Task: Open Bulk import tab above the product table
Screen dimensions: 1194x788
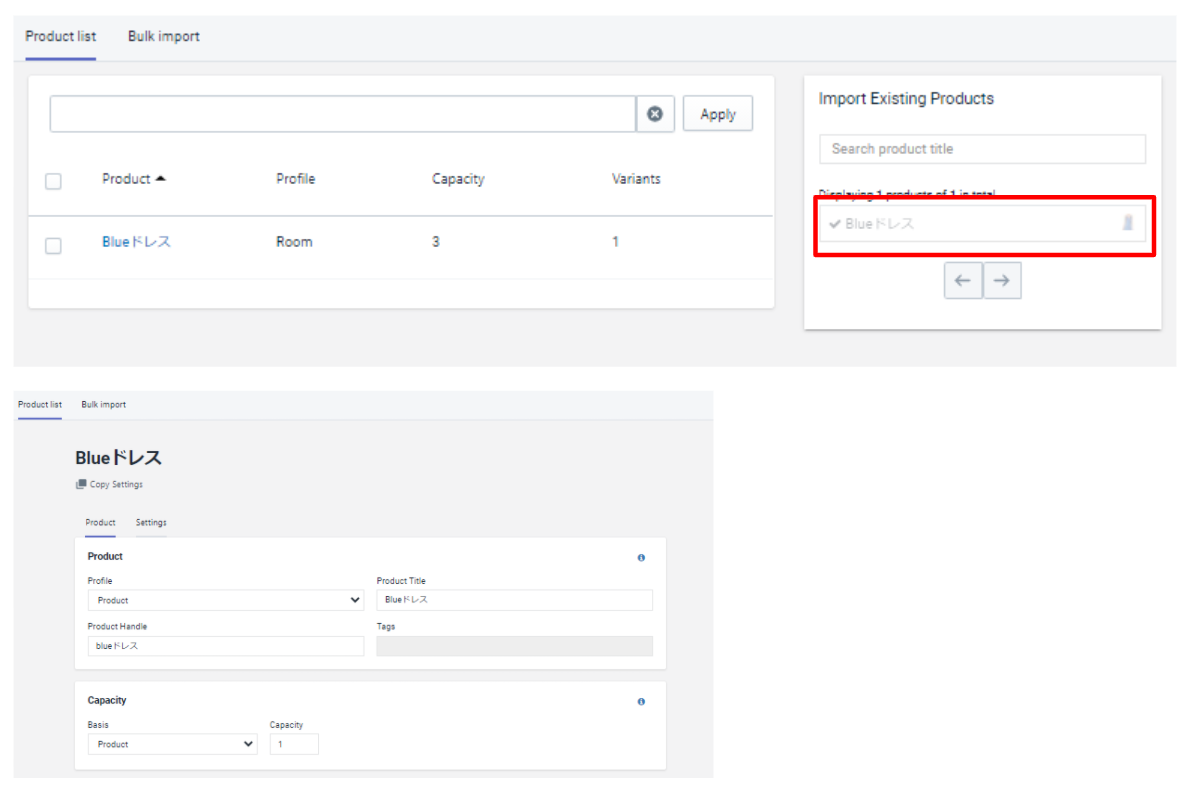Action: (x=163, y=37)
